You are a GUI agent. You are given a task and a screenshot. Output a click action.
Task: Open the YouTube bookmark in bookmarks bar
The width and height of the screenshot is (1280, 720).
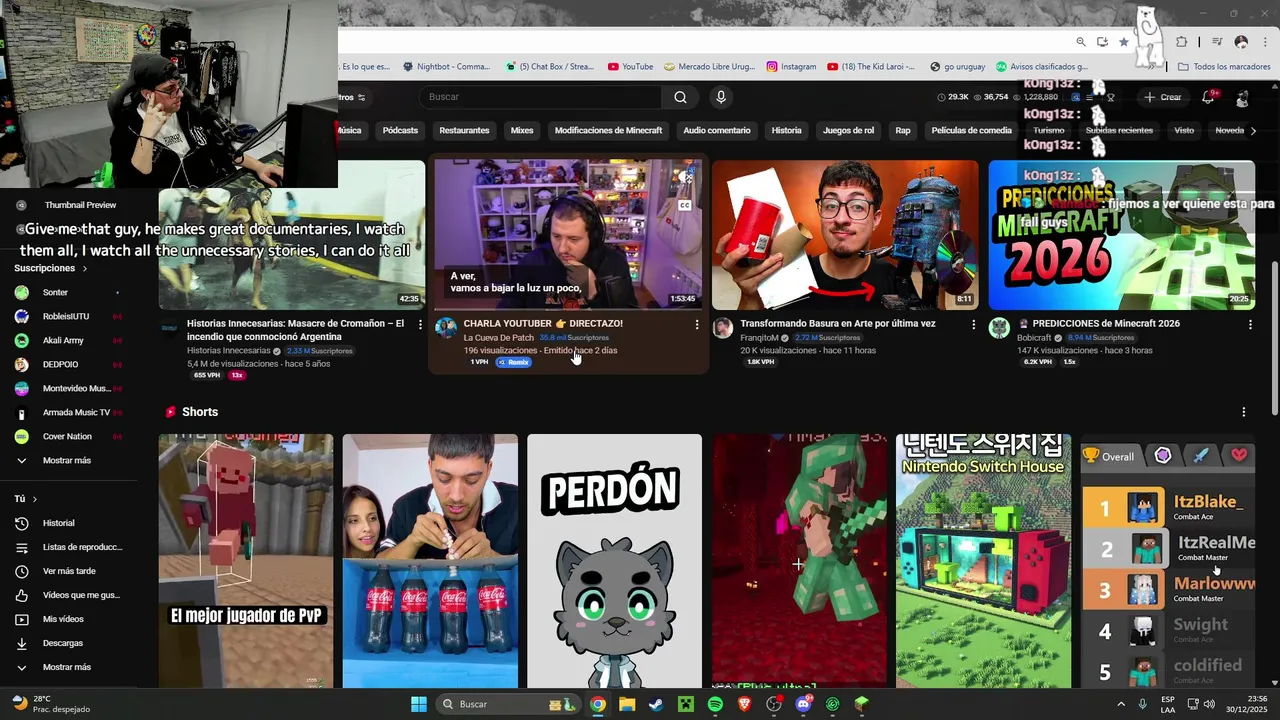[x=629, y=67]
